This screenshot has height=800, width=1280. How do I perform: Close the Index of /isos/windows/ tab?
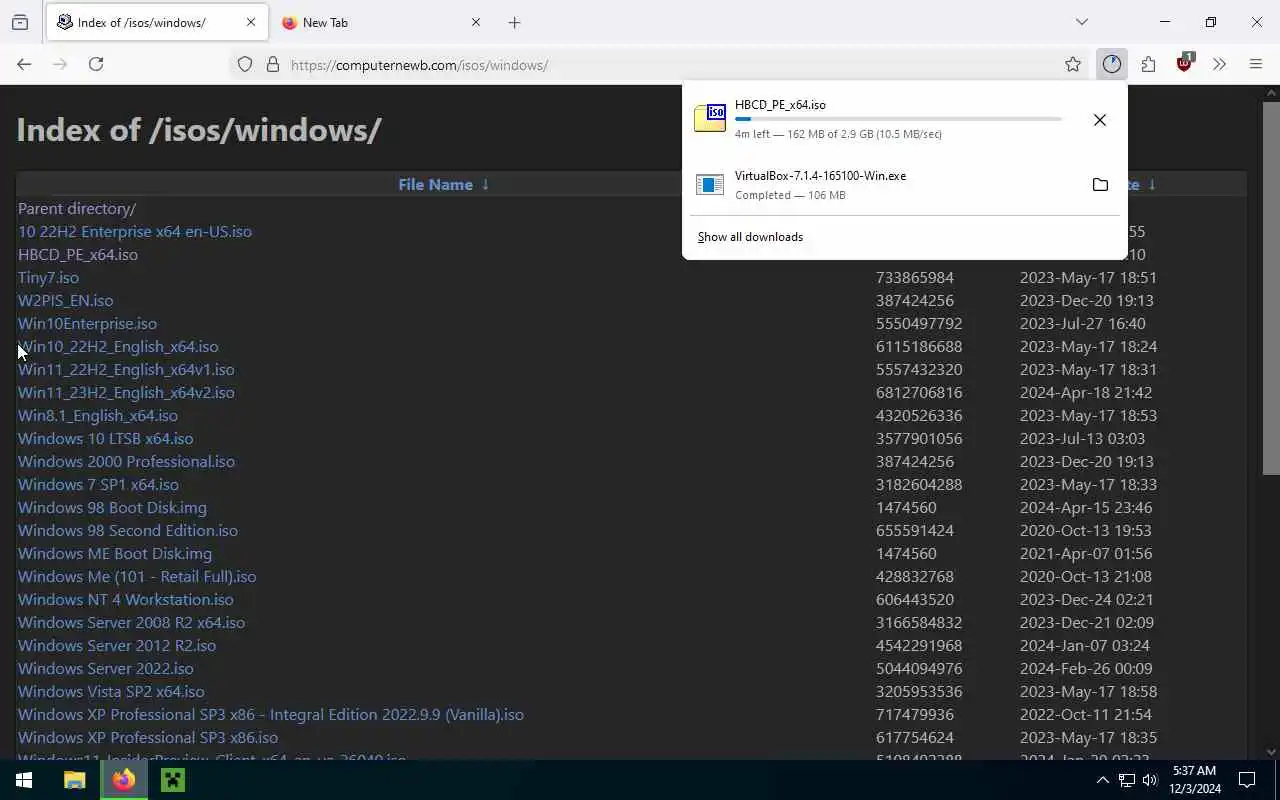pyautogui.click(x=251, y=22)
